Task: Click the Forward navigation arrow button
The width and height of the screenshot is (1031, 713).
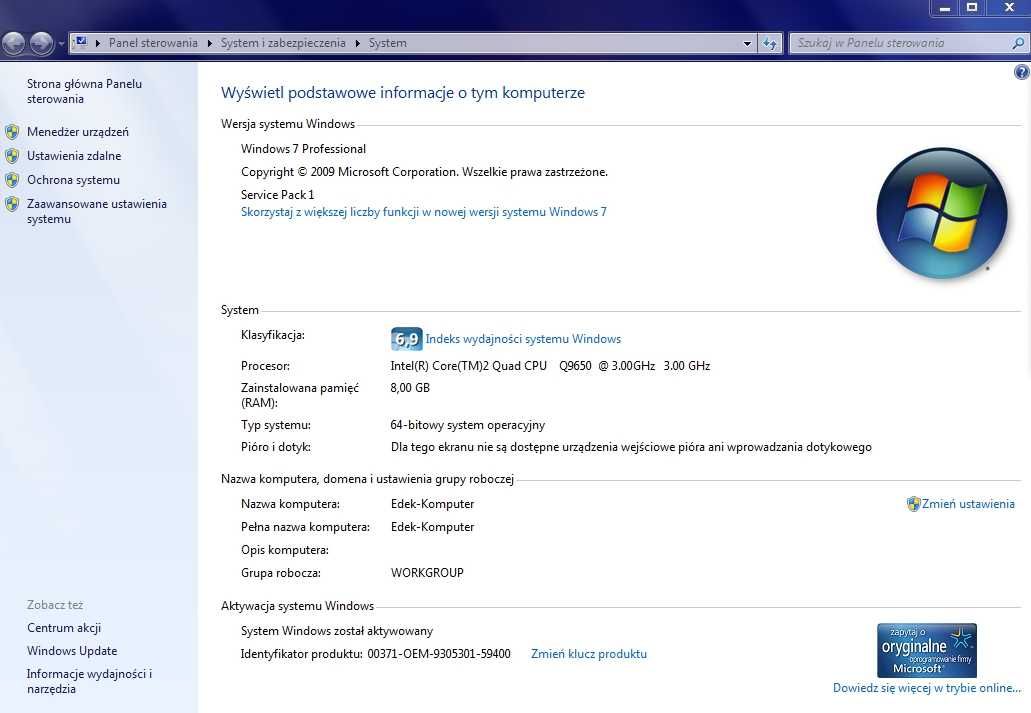Action: click(41, 43)
